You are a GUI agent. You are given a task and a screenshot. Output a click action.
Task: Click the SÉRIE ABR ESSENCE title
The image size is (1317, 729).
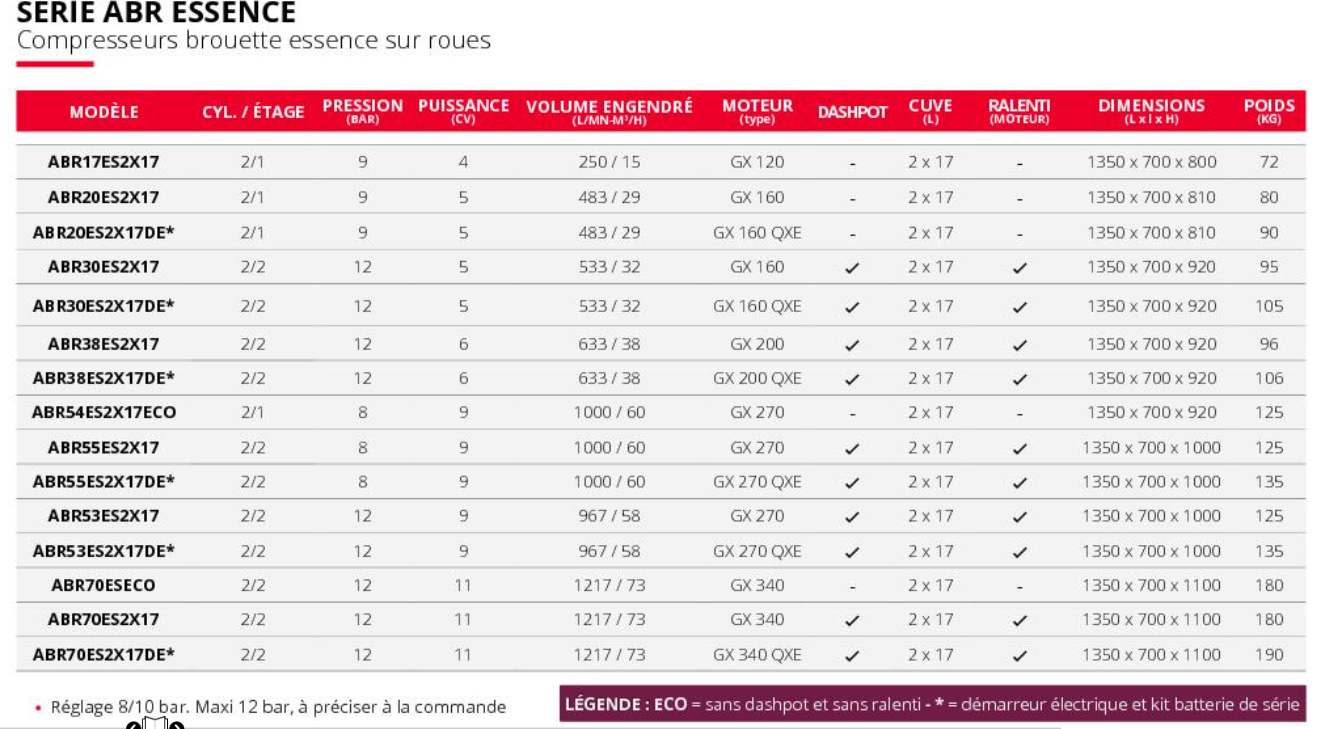pyautogui.click(x=157, y=13)
